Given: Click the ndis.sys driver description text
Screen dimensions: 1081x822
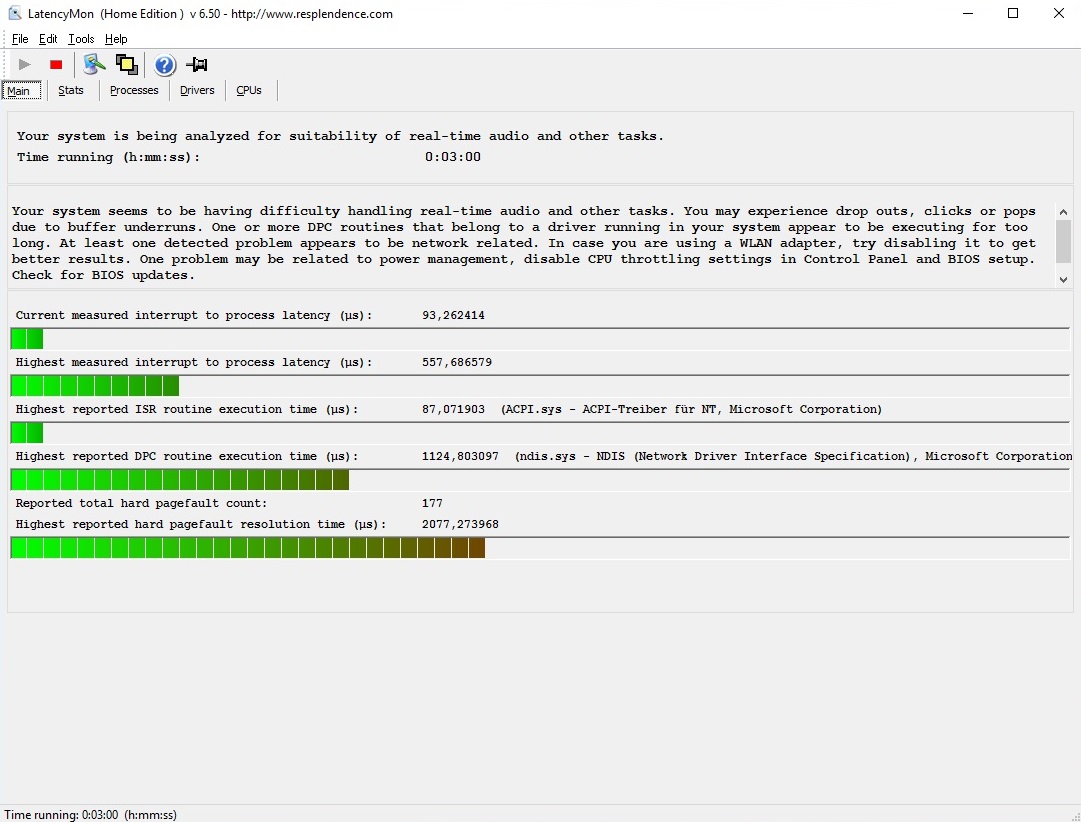Looking at the screenshot, I should pos(793,456).
